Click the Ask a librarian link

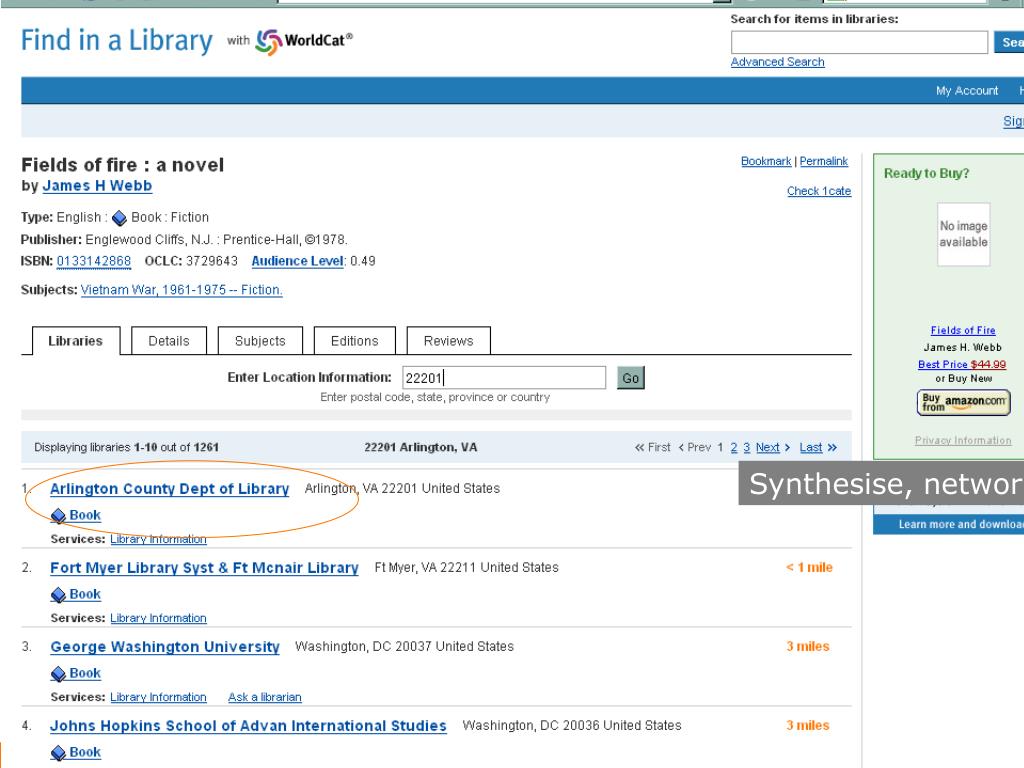click(x=264, y=697)
